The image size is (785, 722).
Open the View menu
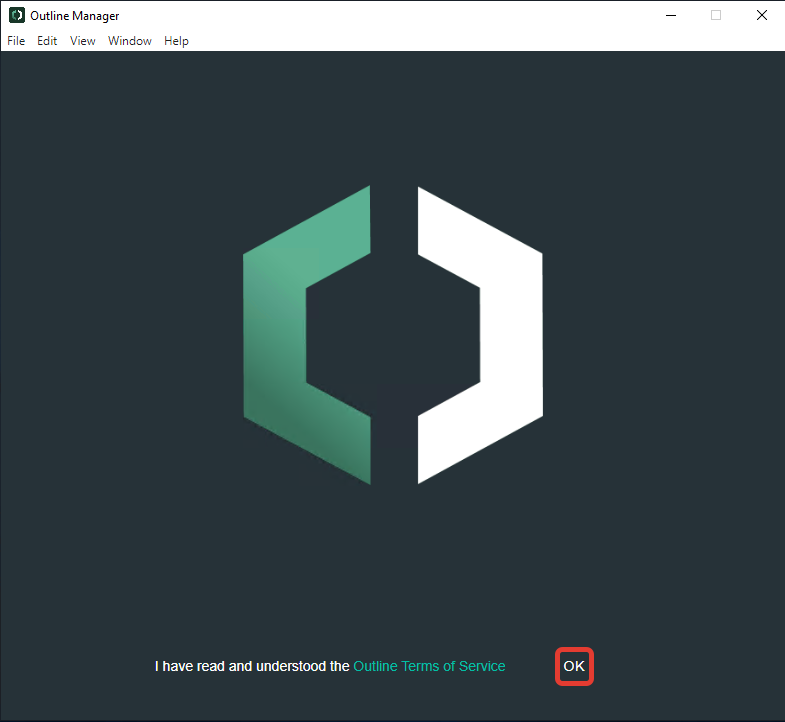pyautogui.click(x=83, y=41)
